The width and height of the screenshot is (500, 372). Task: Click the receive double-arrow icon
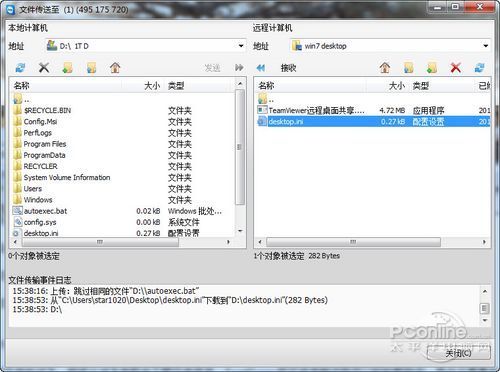pos(261,68)
